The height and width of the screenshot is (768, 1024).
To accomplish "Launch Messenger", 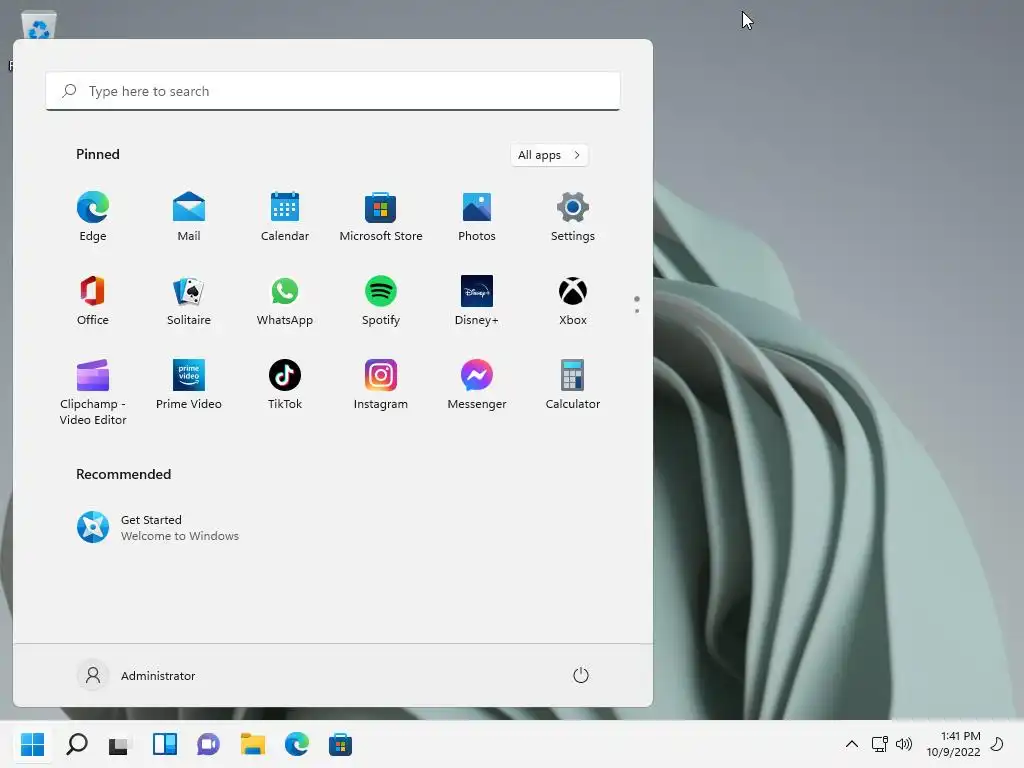I will [x=477, y=385].
